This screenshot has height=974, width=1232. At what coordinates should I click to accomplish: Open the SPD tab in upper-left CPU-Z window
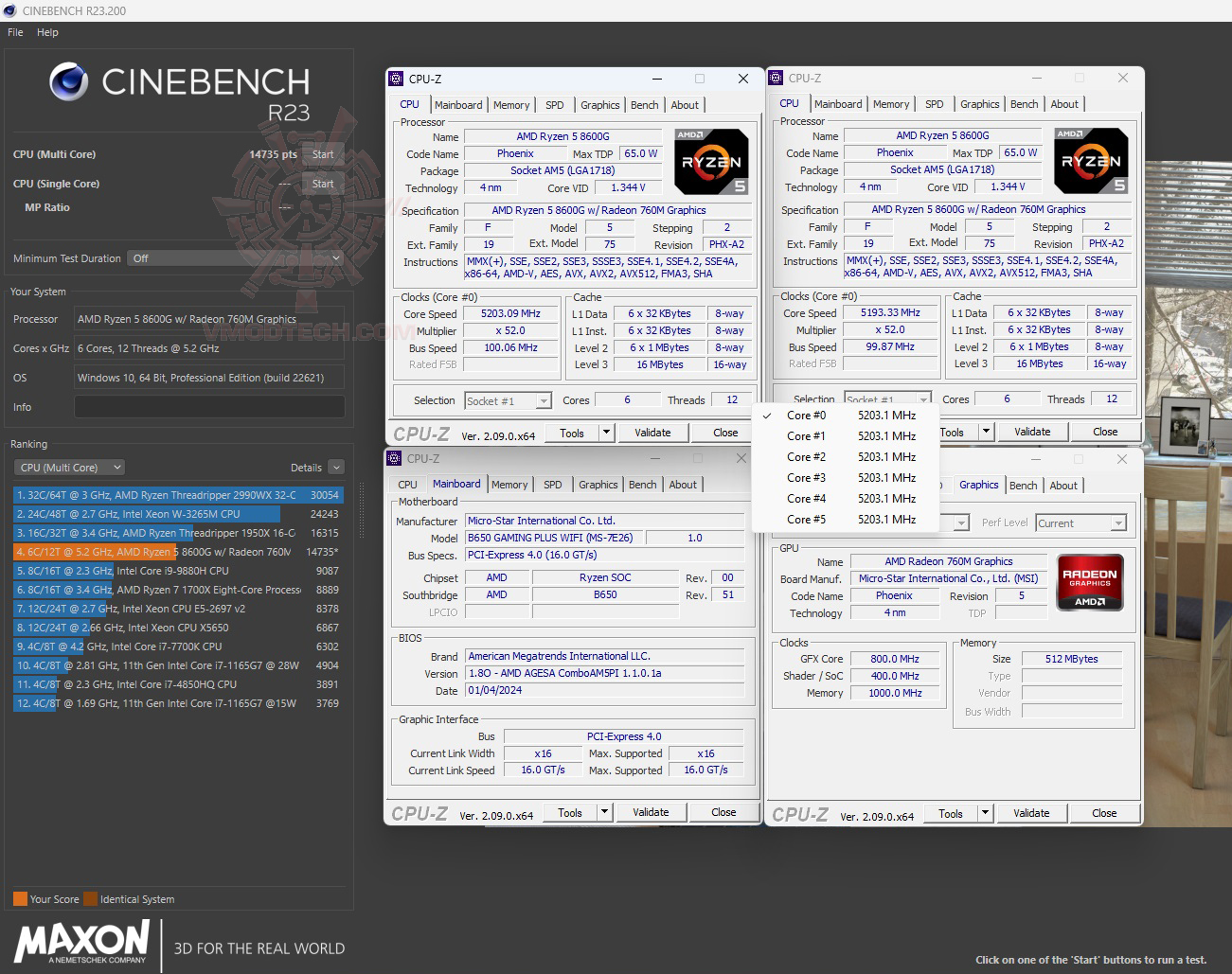point(555,105)
